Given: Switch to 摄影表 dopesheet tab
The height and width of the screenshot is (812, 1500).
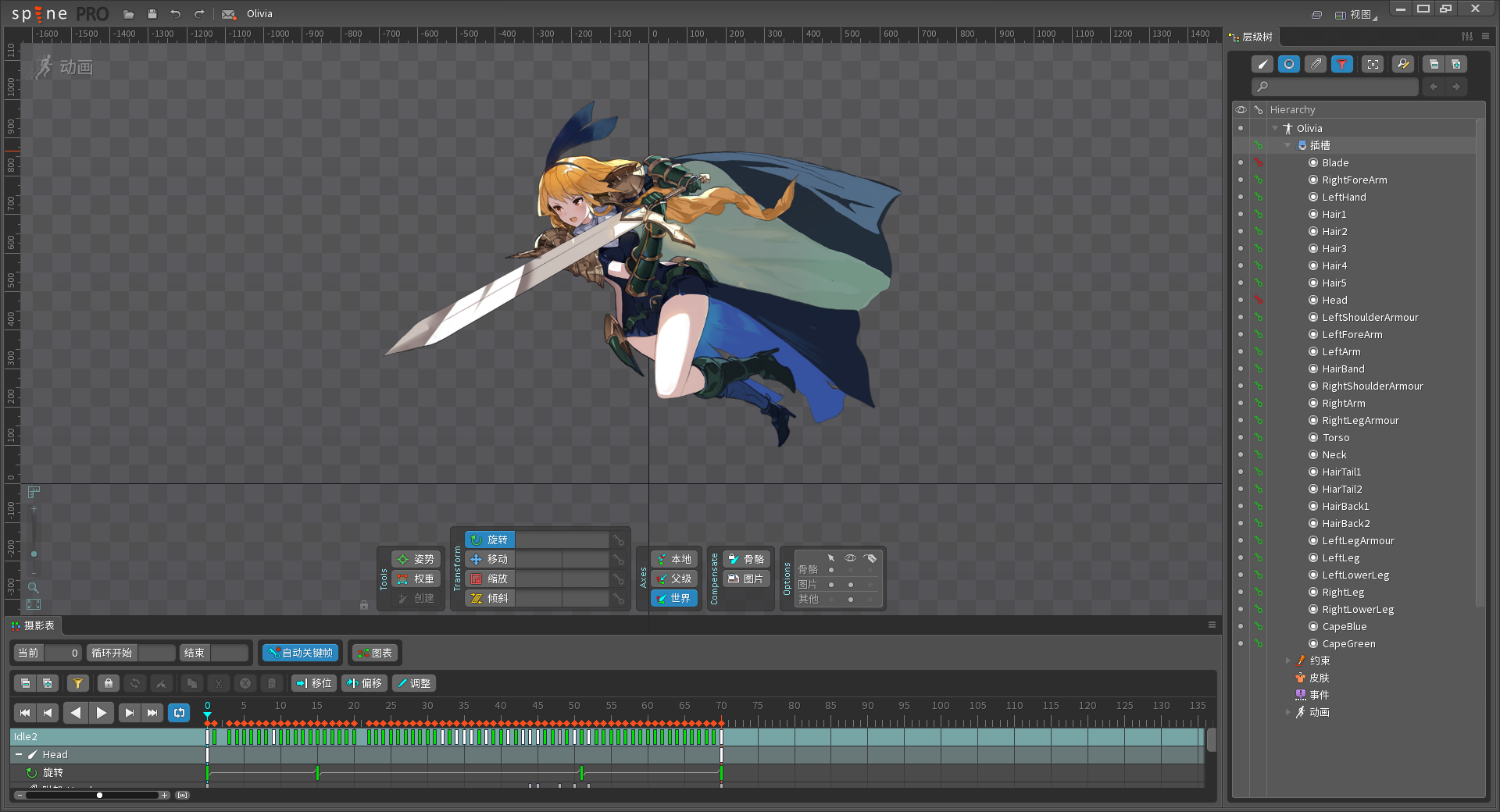Looking at the screenshot, I should coord(33,625).
